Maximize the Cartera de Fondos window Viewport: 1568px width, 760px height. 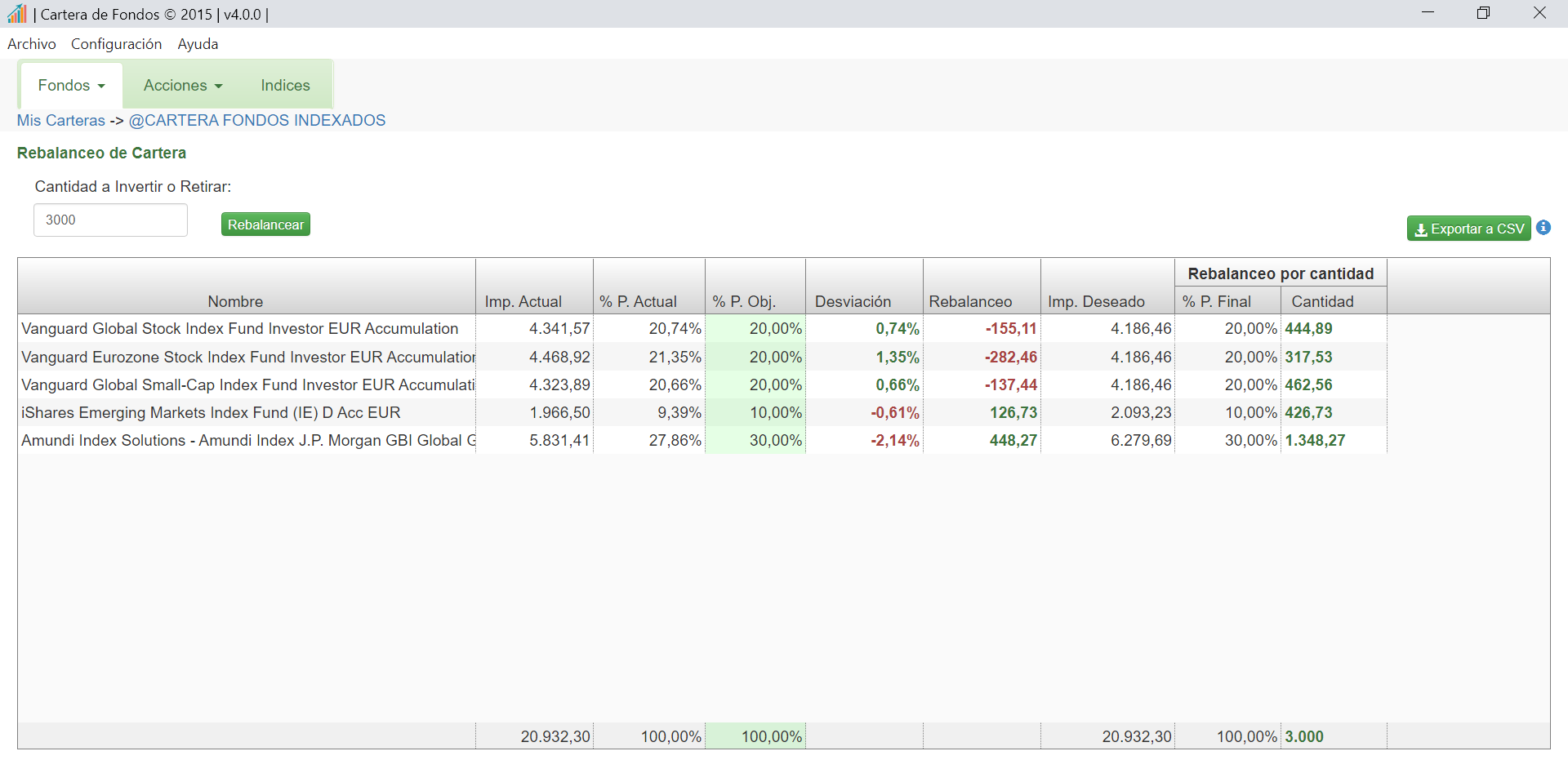tap(1483, 13)
